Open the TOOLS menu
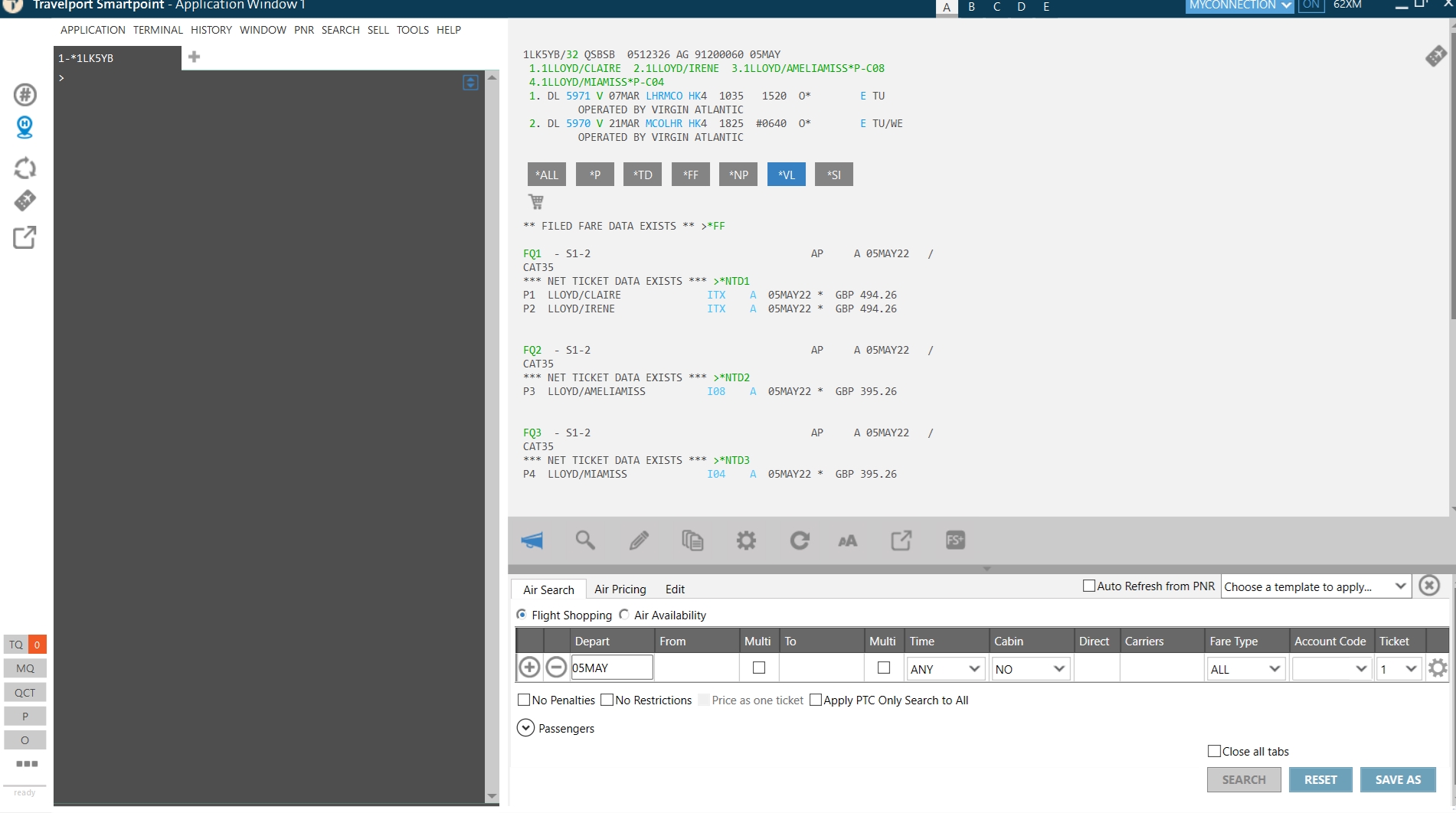1456x813 pixels. (413, 30)
